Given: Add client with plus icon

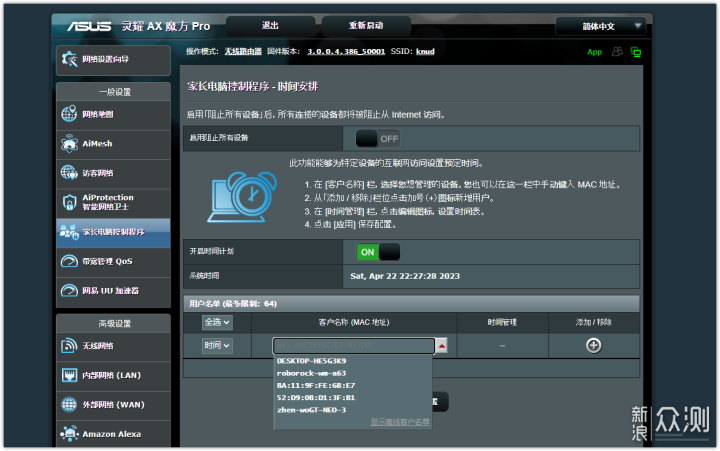Looking at the screenshot, I should (x=594, y=345).
